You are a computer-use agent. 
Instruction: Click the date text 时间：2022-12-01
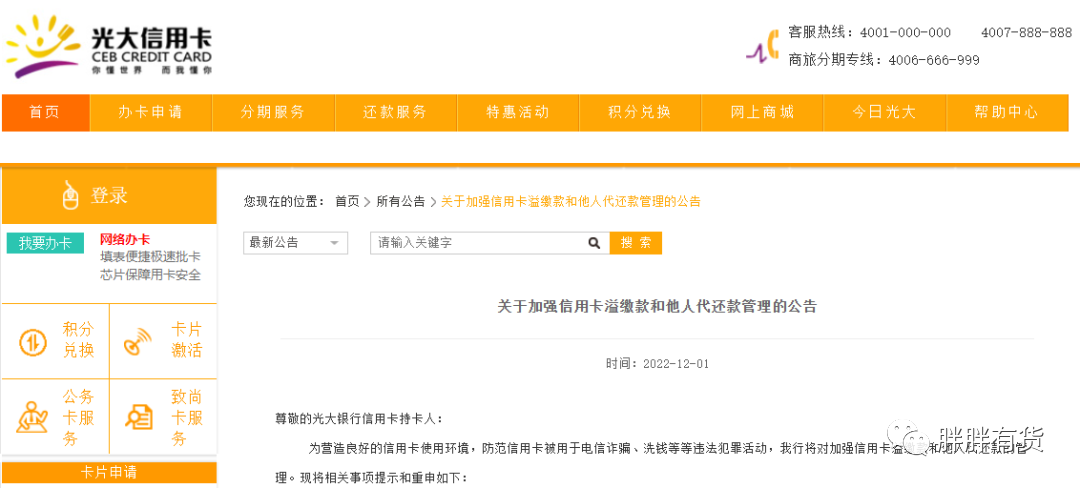click(657, 364)
